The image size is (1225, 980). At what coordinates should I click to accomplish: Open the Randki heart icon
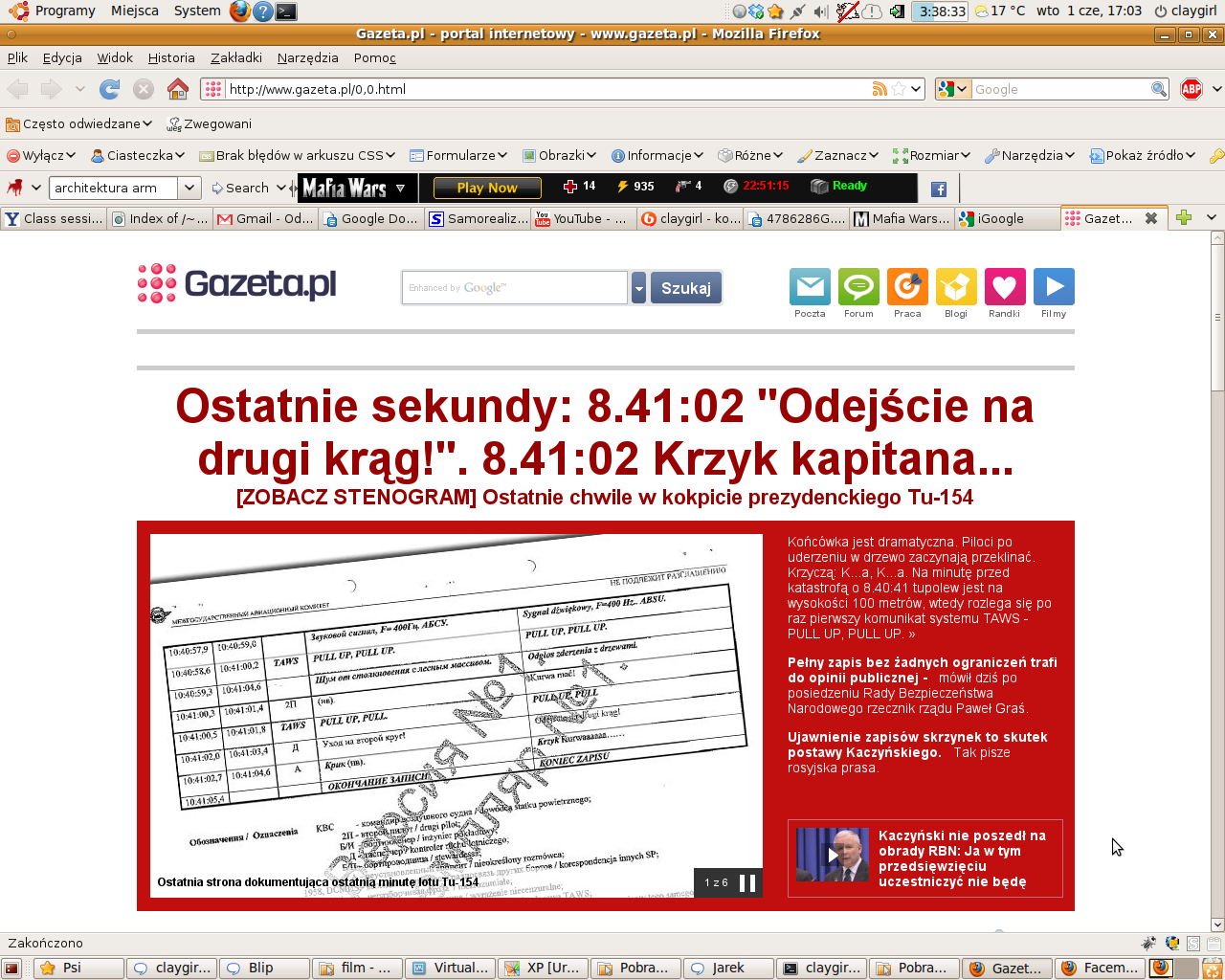pos(1005,287)
